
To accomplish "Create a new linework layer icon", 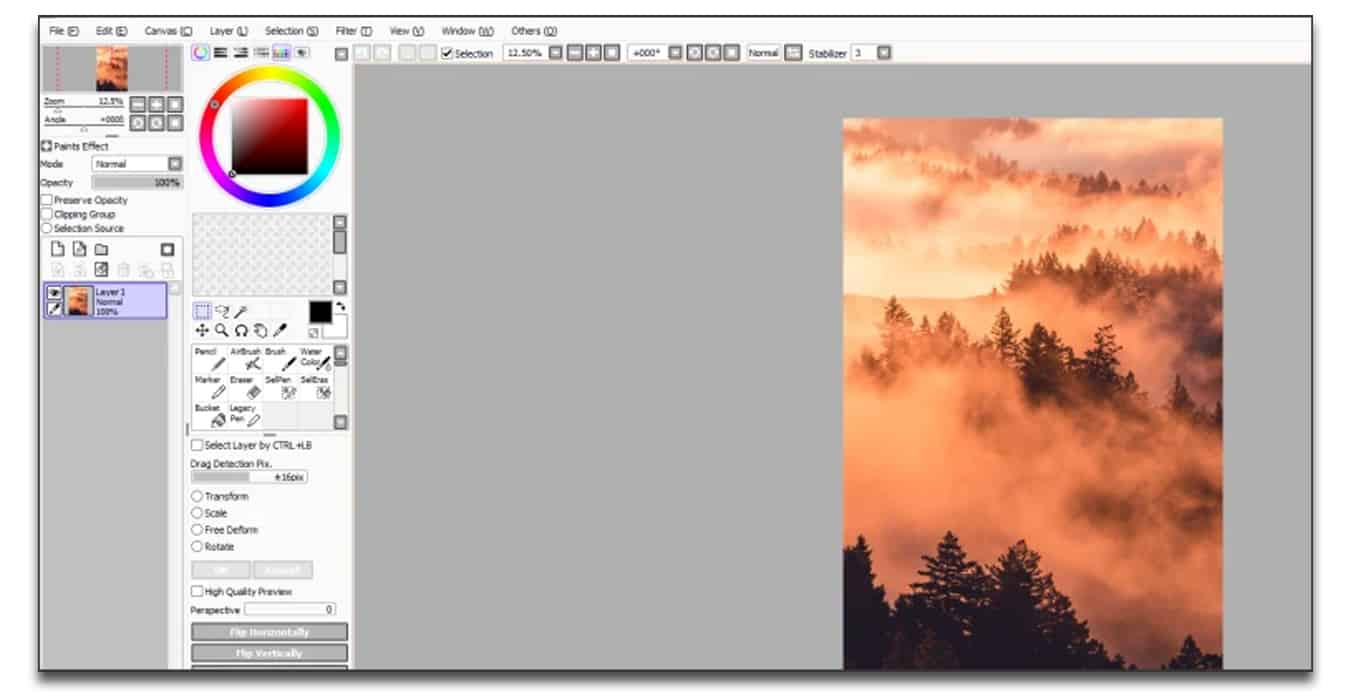I will (x=80, y=249).
